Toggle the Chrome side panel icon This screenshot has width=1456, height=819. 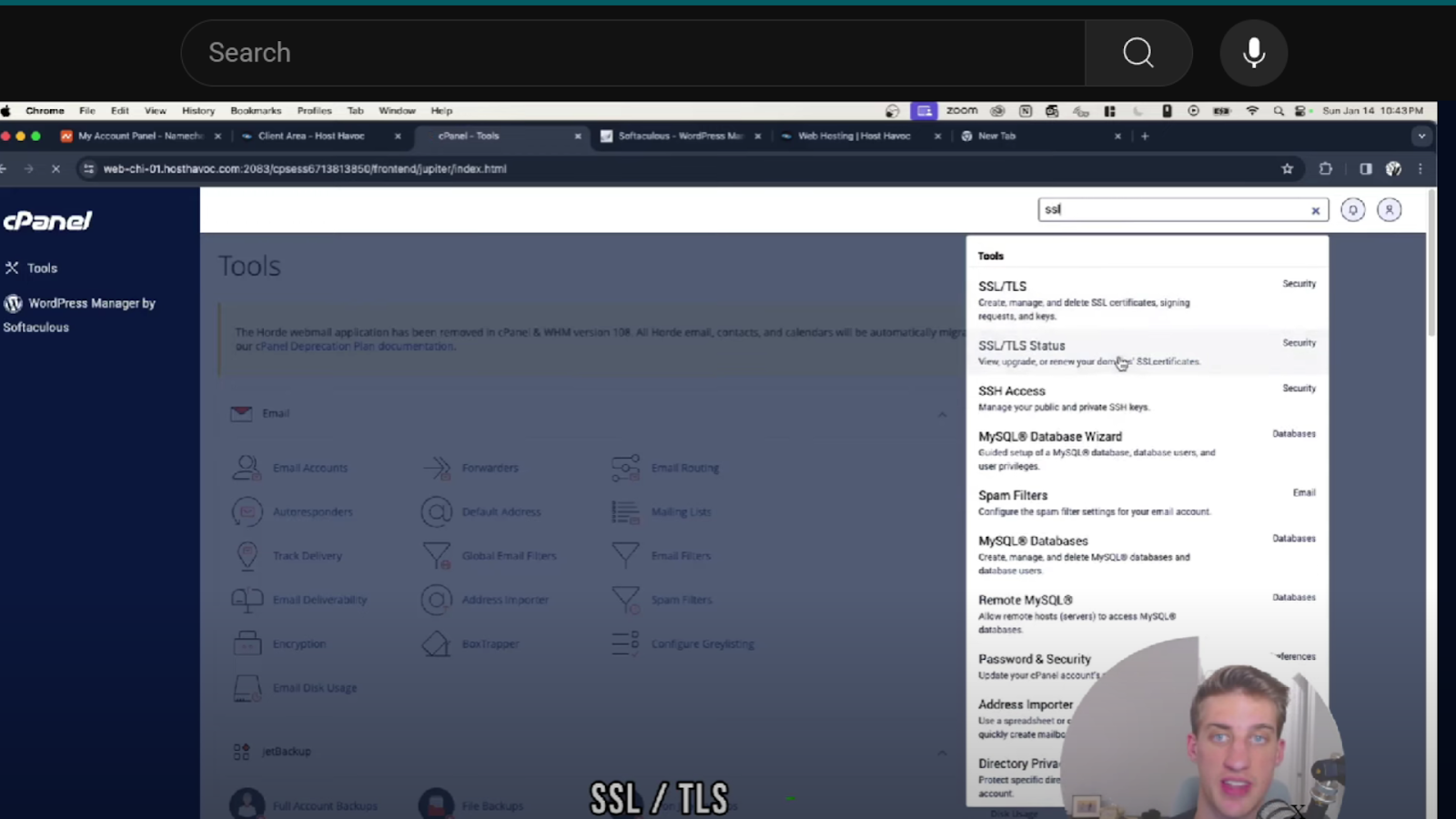(x=1365, y=169)
